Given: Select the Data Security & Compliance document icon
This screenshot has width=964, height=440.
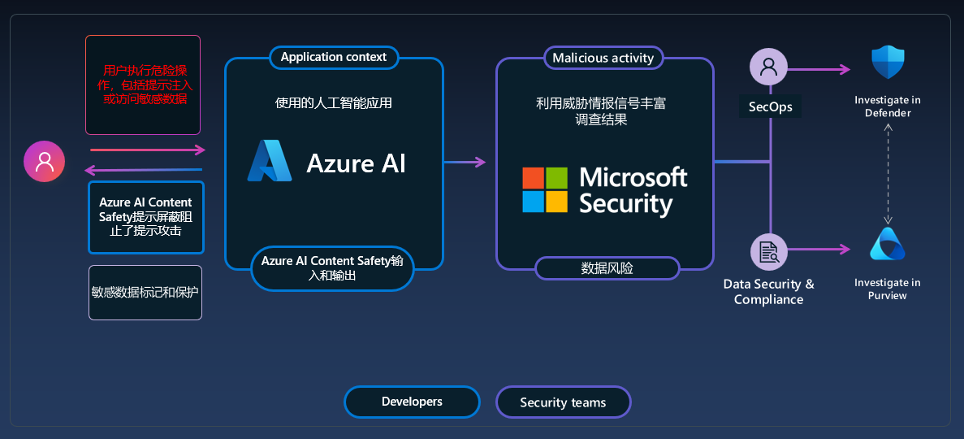Looking at the screenshot, I should tap(769, 252).
